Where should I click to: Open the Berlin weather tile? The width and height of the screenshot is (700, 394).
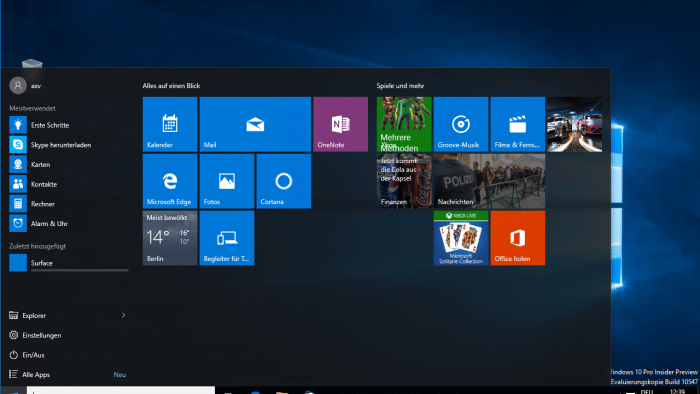point(170,238)
